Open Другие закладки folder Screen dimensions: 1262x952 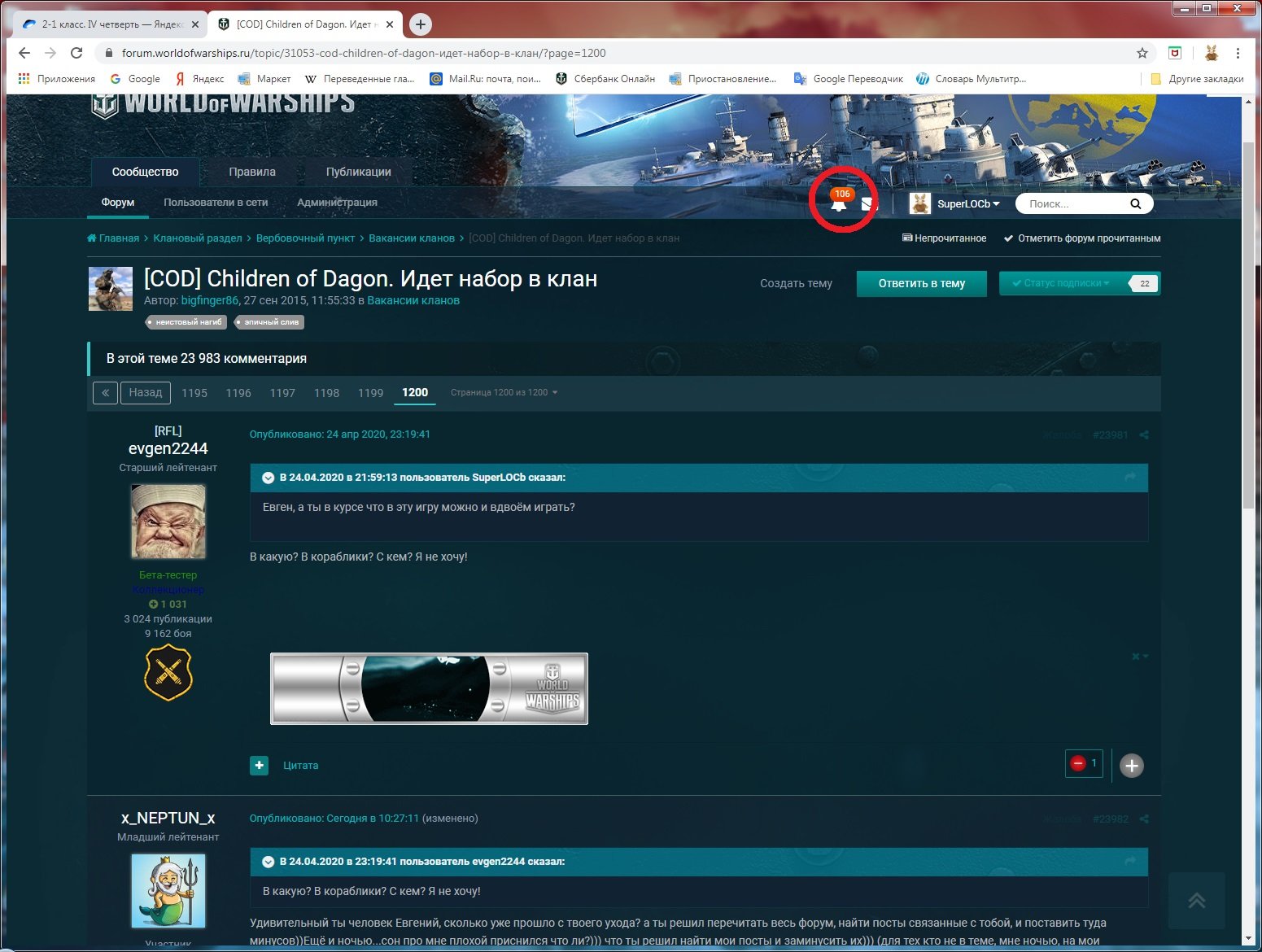tap(1197, 79)
